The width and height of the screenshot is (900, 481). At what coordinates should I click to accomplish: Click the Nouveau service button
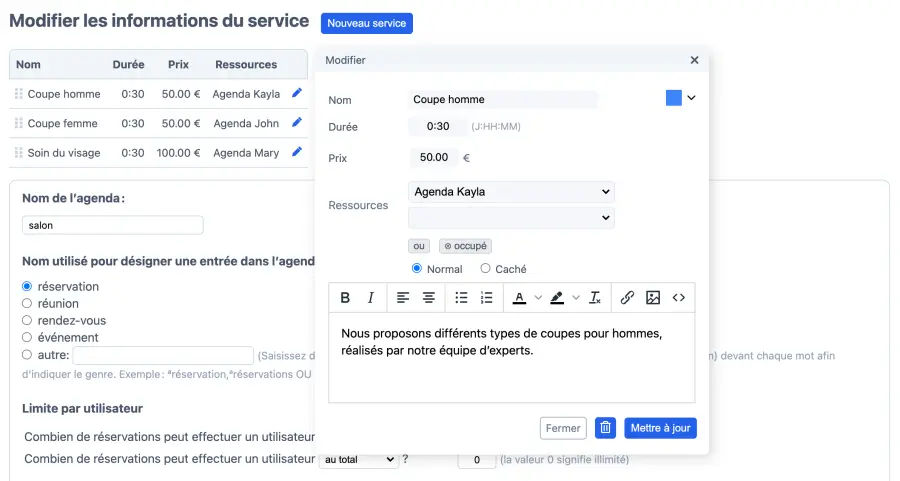pos(366,23)
